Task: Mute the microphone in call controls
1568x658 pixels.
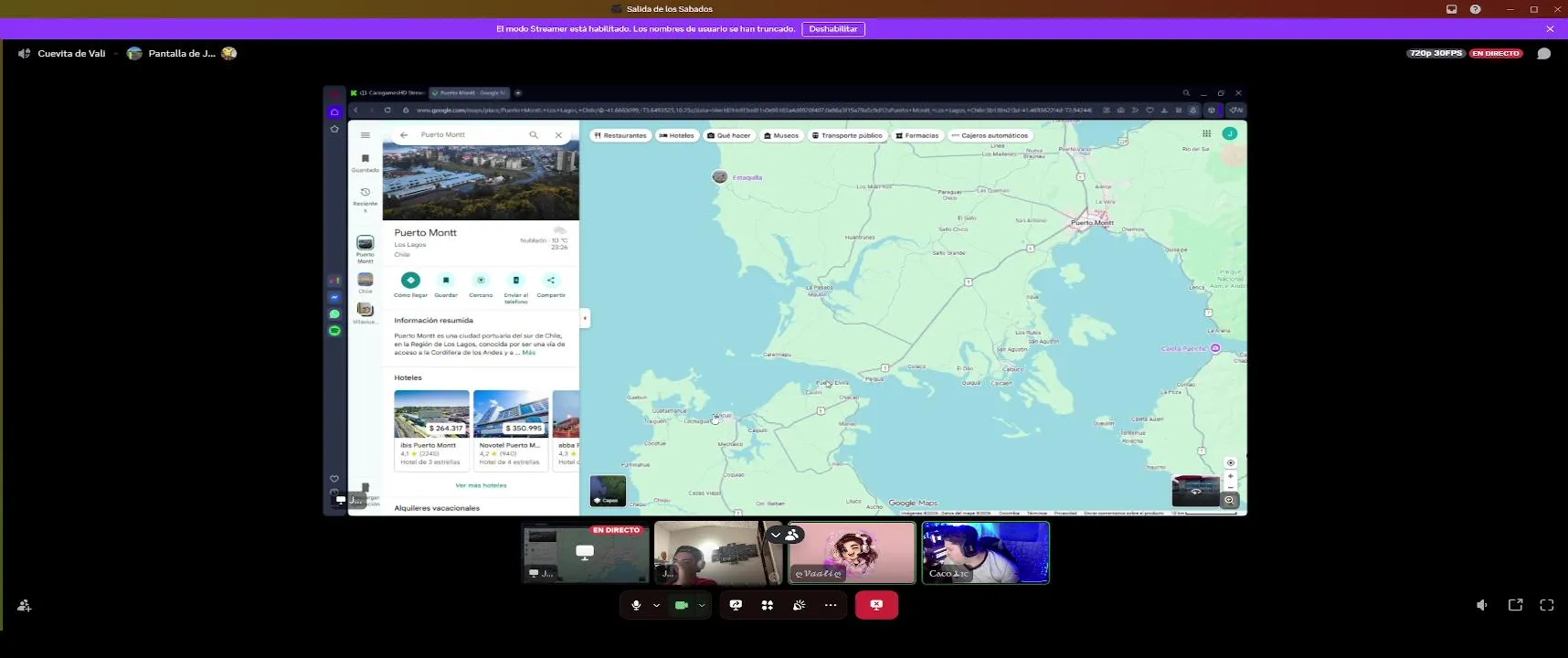Action: (x=636, y=605)
